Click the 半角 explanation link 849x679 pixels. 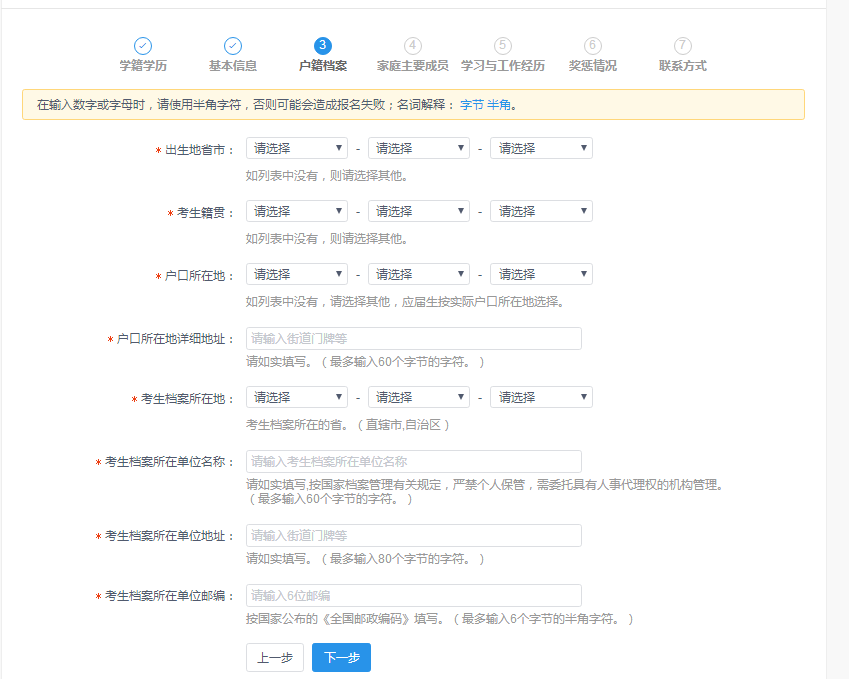(x=498, y=104)
